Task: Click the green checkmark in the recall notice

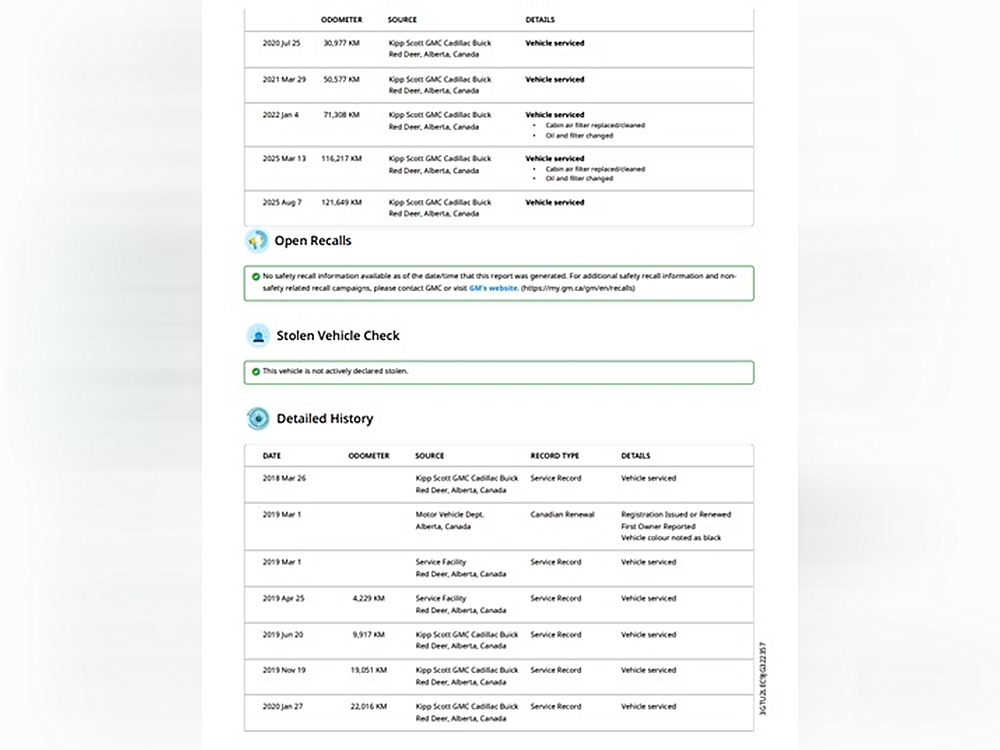Action: click(x=256, y=275)
